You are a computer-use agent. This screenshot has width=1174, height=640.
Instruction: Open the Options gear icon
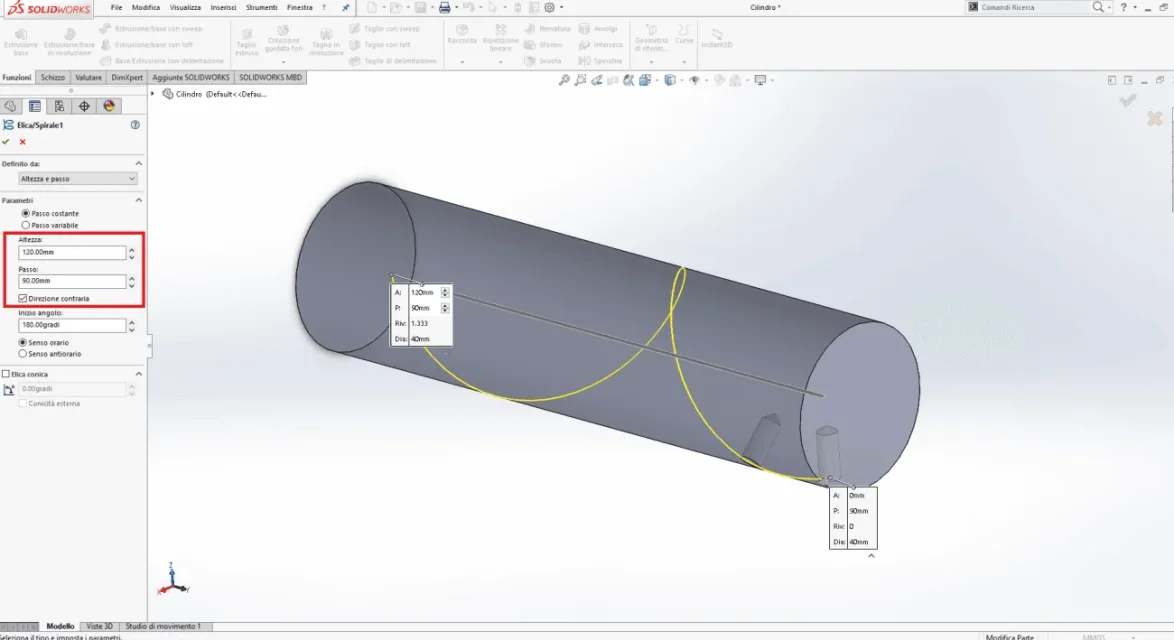click(x=550, y=7)
